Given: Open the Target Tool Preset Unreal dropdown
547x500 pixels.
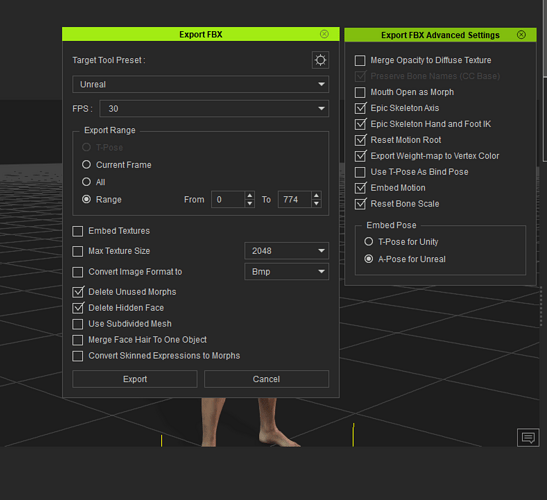Looking at the screenshot, I should (201, 84).
